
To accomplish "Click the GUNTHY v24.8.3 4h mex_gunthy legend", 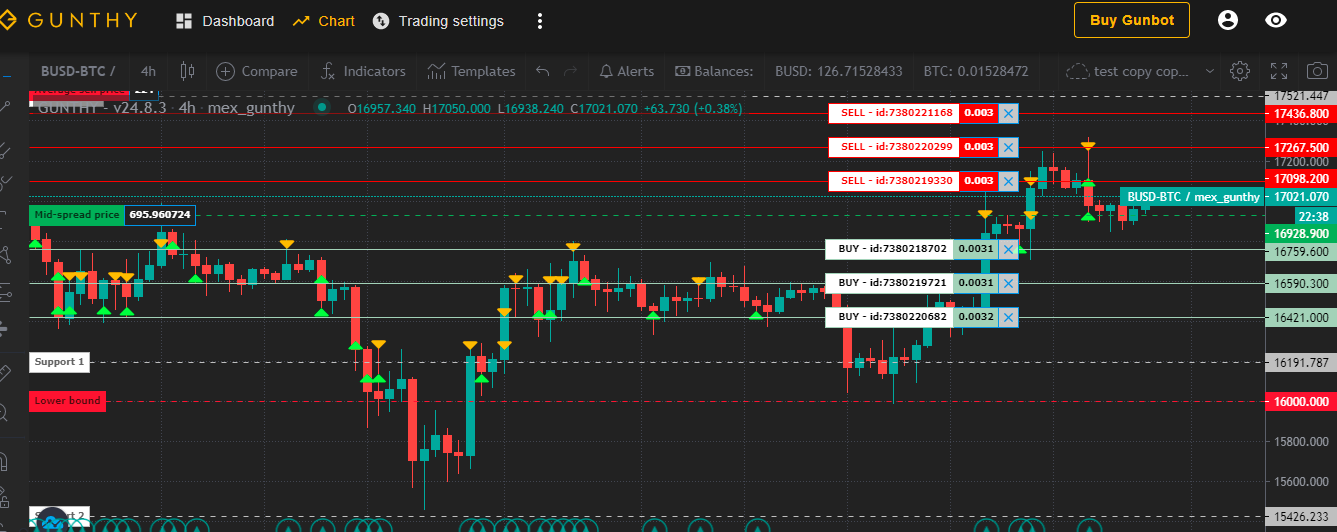I will (x=166, y=108).
